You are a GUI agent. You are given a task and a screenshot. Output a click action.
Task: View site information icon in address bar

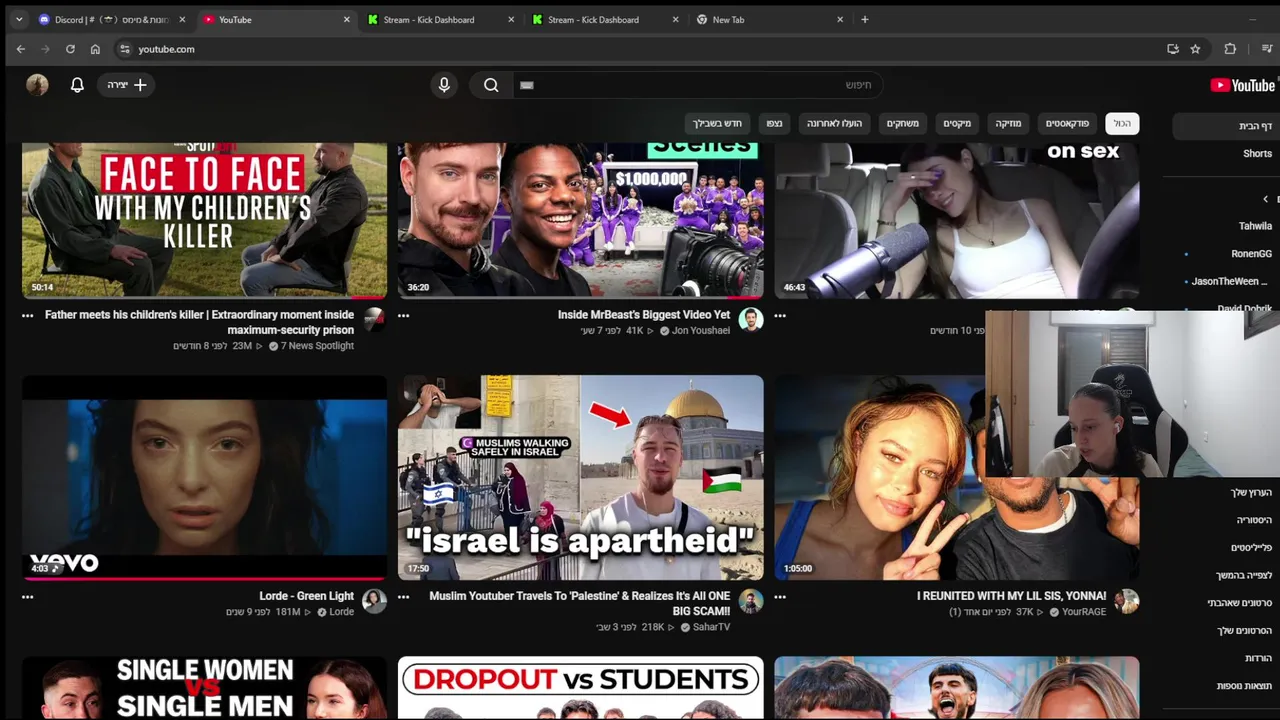click(124, 49)
